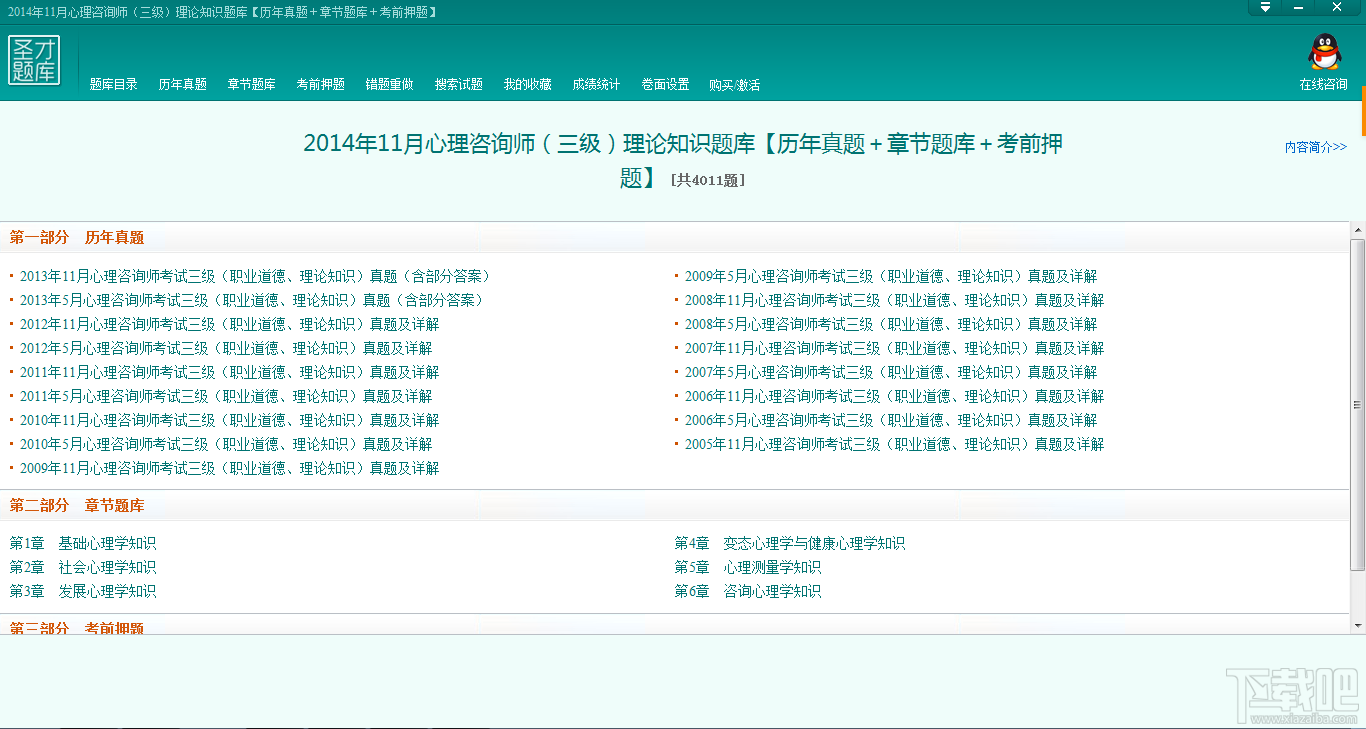
Task: Open 2013年5月 exam paper link
Action: click(252, 300)
